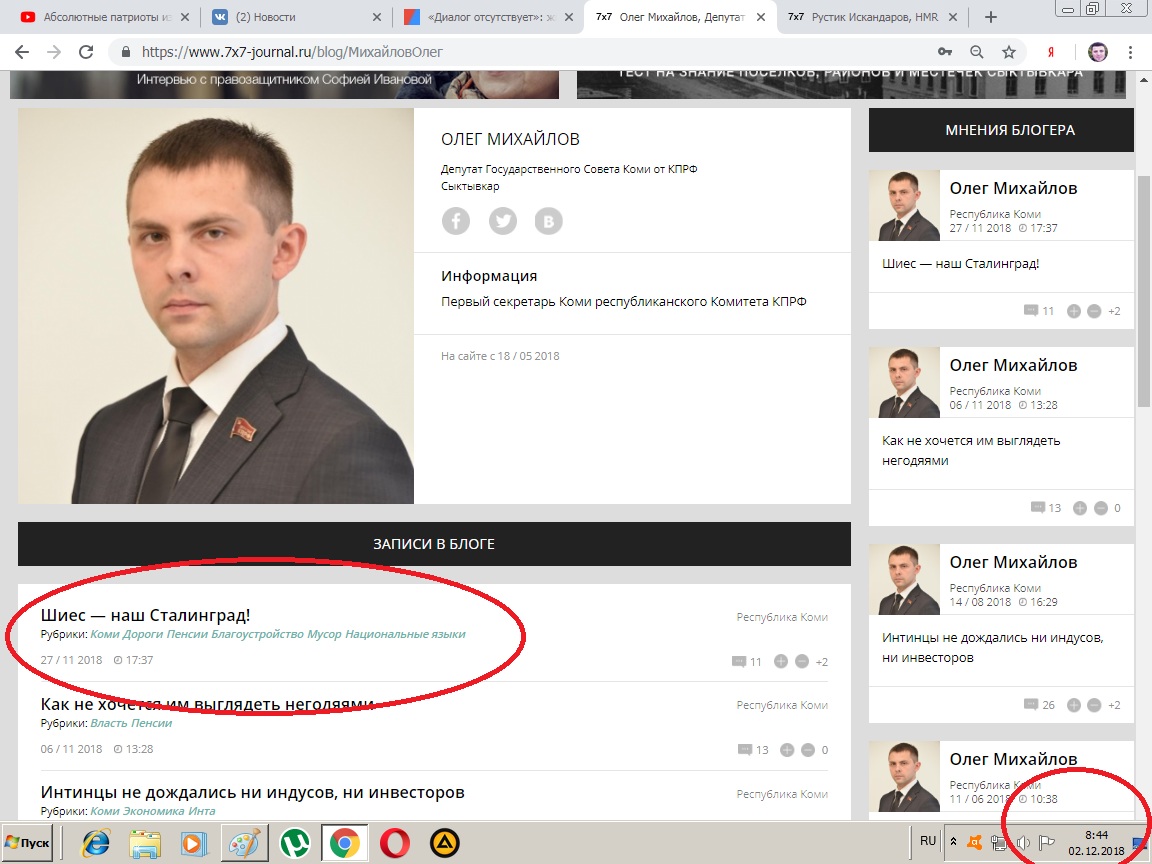Click the zoom magnifier icon in address bar

point(977,52)
